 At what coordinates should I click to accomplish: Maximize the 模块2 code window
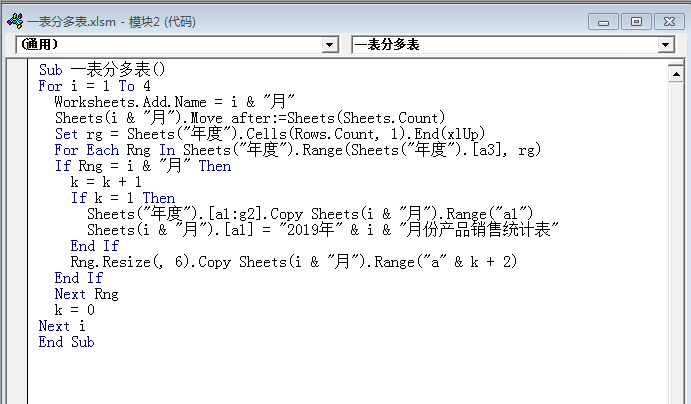coord(636,21)
